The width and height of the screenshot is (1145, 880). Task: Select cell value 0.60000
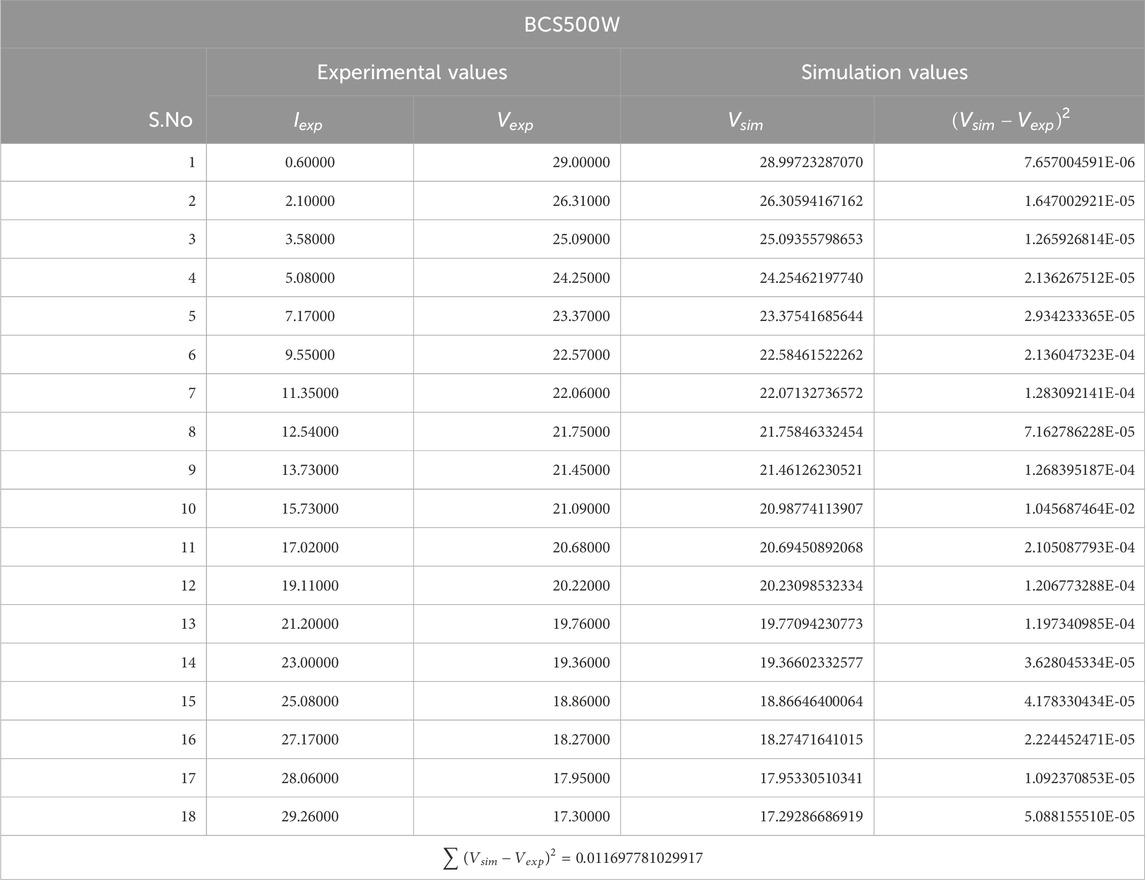[x=310, y=162]
